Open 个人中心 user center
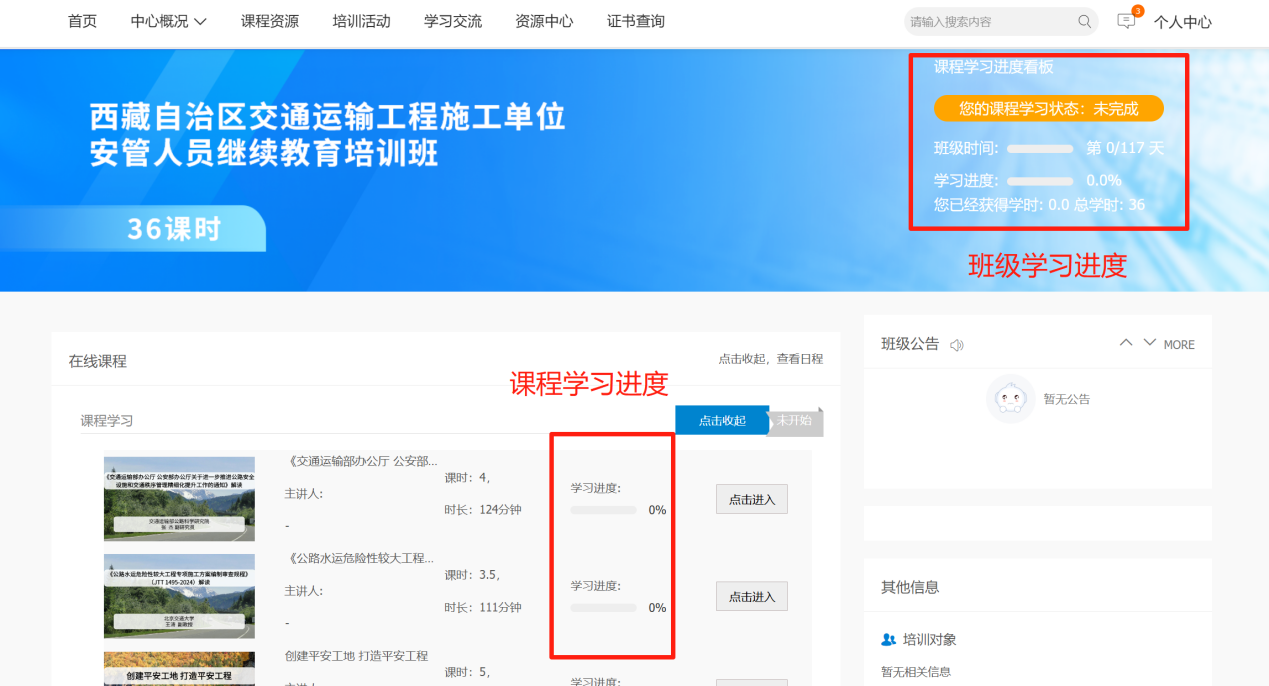Image resolution: width=1269 pixels, height=686 pixels. [1182, 22]
